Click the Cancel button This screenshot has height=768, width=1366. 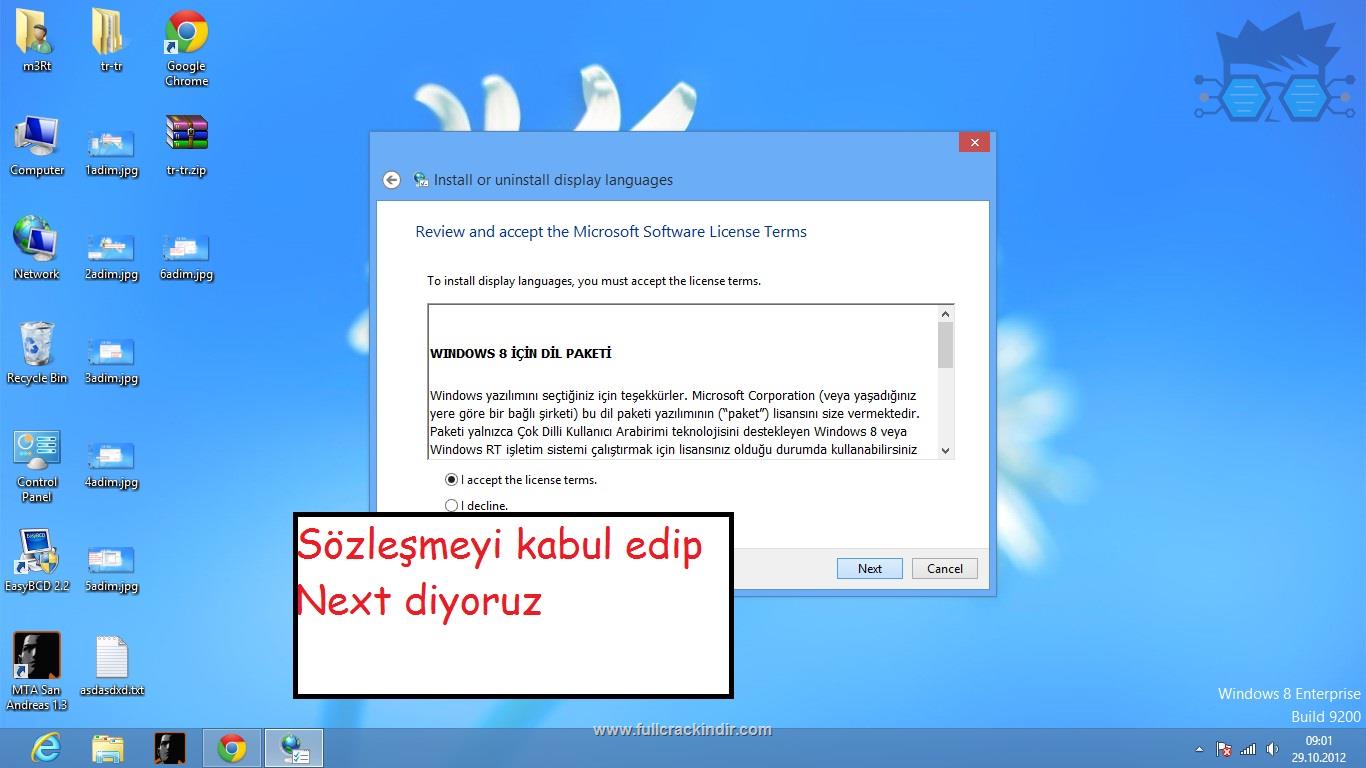(945, 568)
